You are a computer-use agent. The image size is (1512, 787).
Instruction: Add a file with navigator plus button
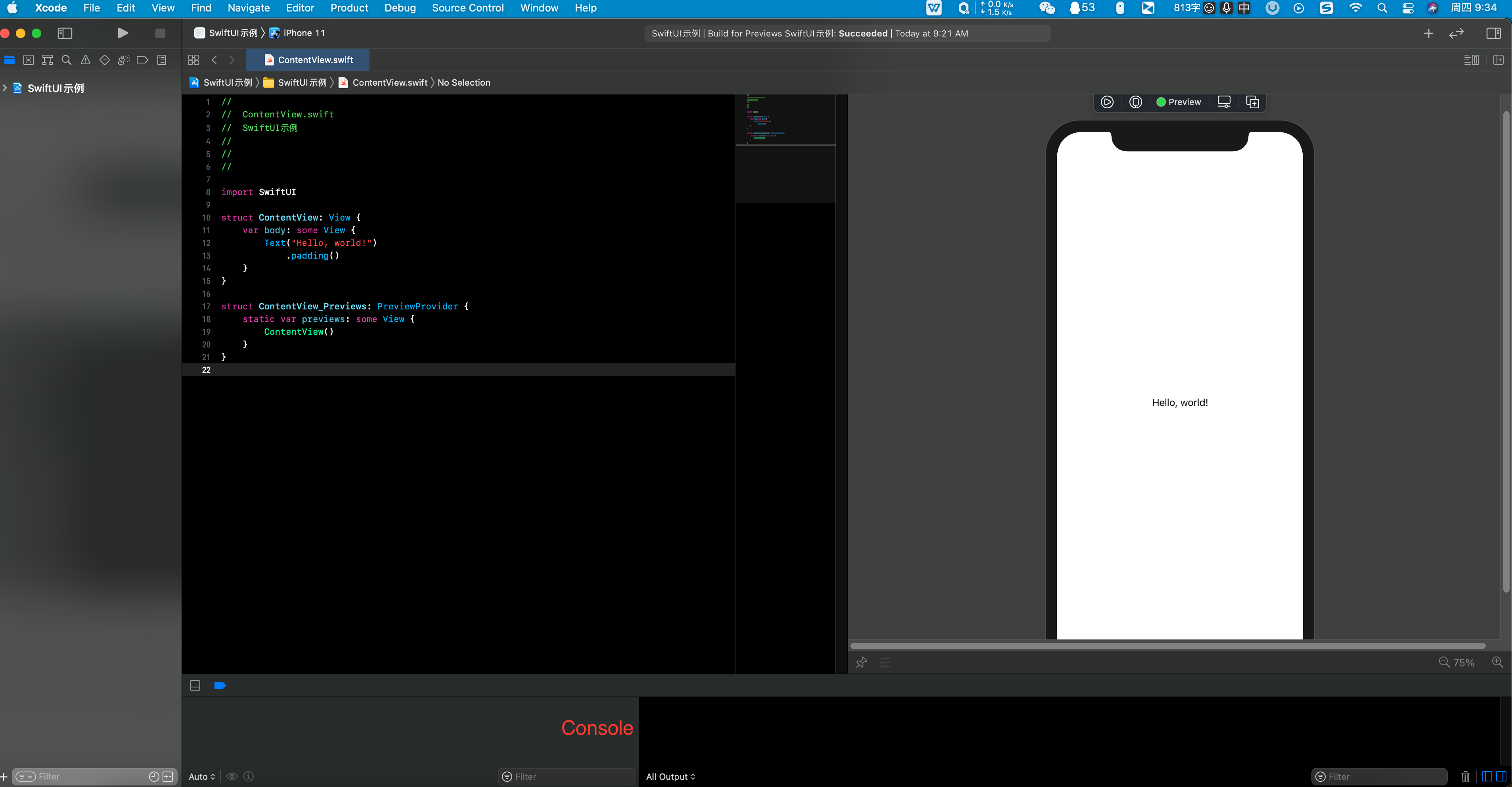pos(4,776)
